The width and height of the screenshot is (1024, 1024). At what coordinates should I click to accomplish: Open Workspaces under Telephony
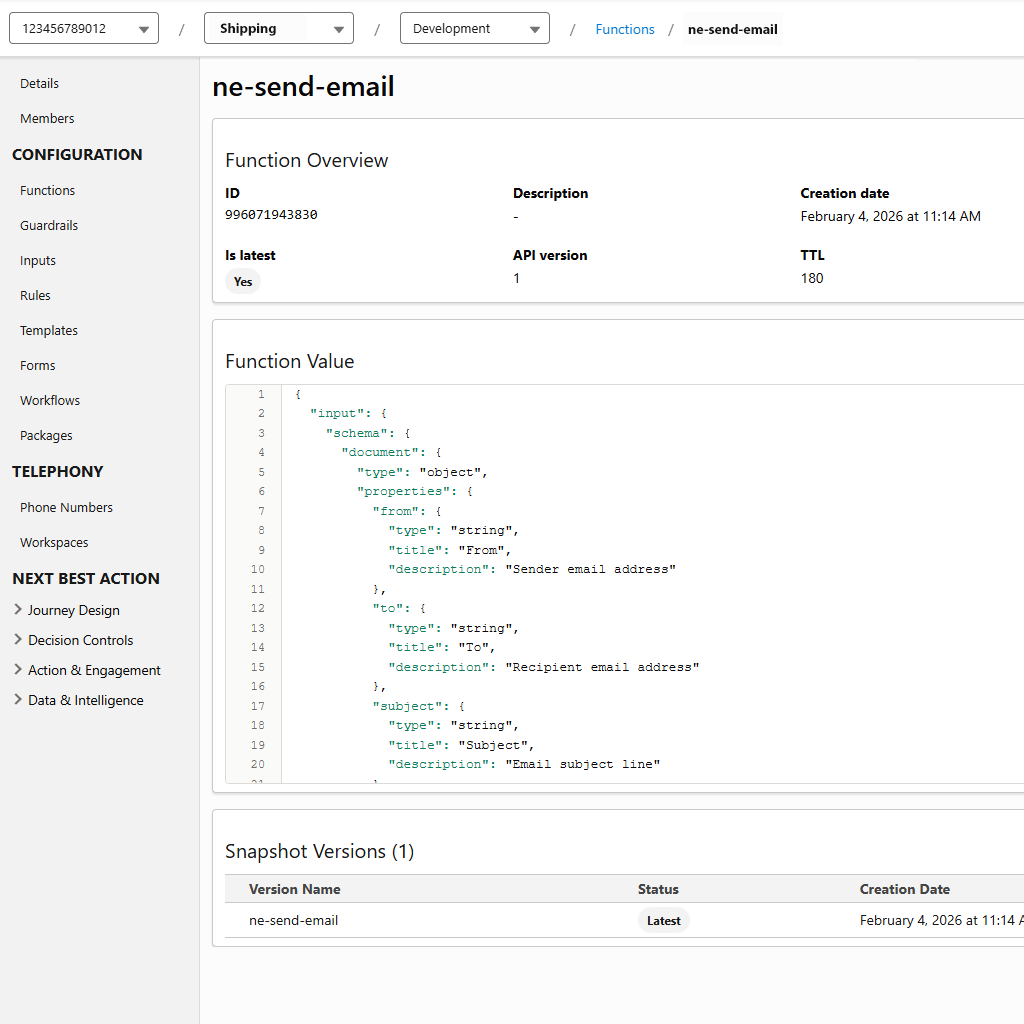(54, 543)
